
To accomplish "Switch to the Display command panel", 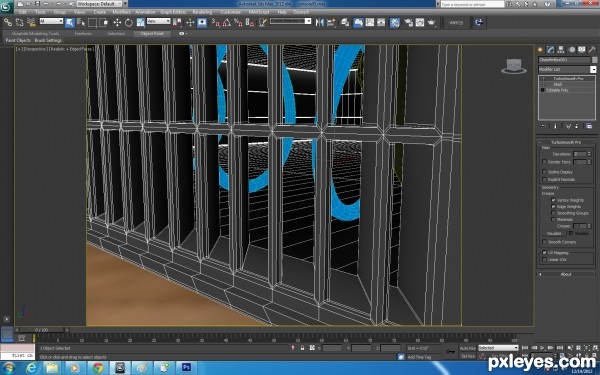I will [582, 50].
